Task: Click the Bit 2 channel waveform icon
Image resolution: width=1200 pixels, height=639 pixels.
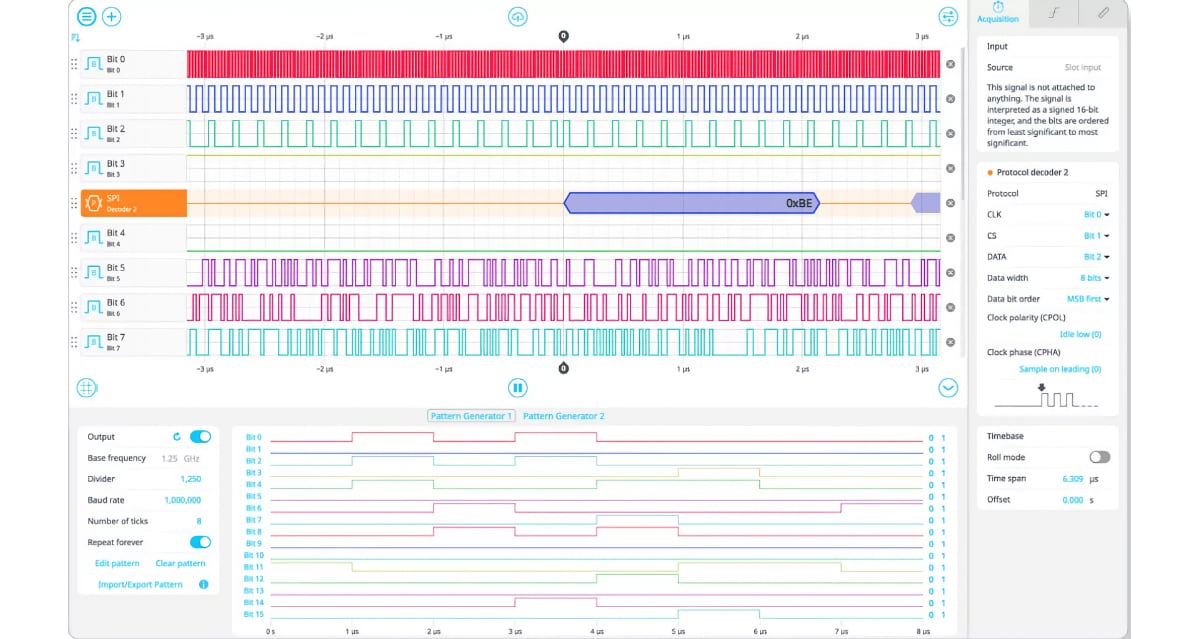Action: pyautogui.click(x=93, y=134)
